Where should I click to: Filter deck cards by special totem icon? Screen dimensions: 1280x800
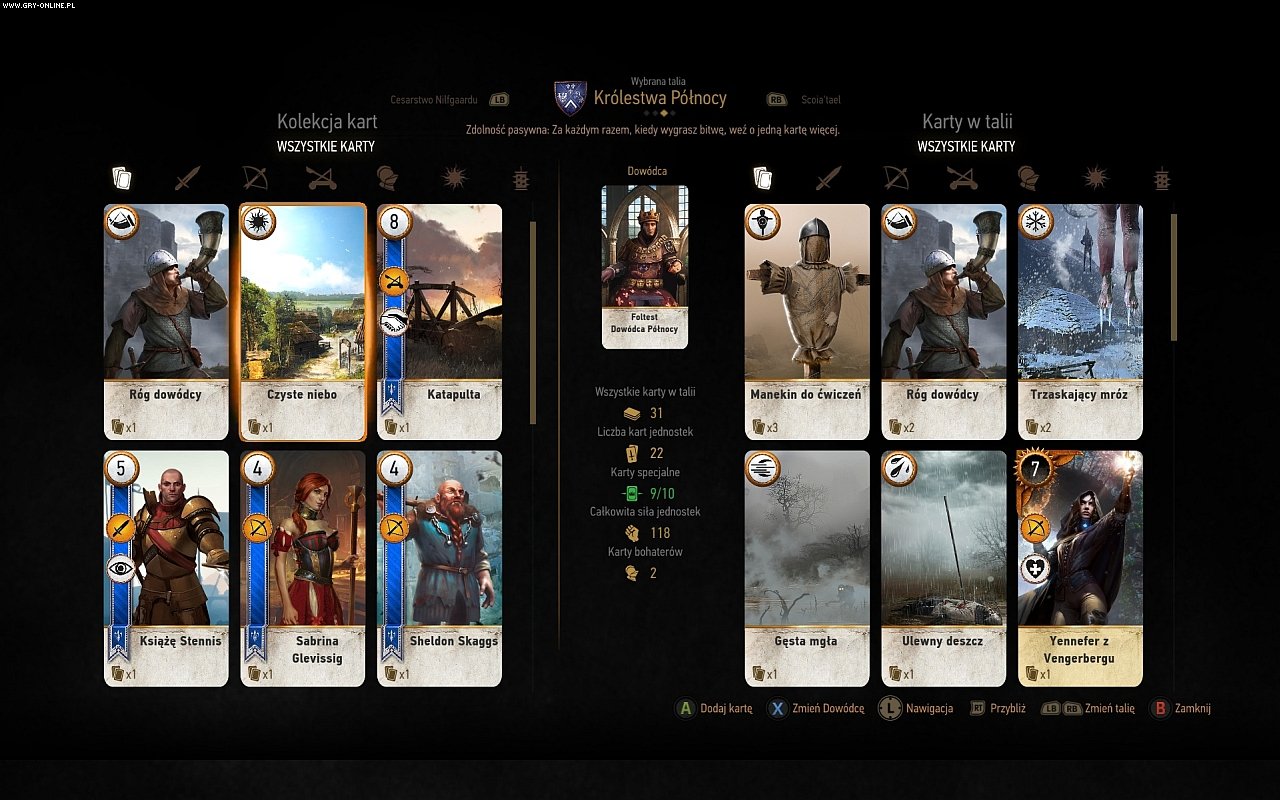(1161, 179)
